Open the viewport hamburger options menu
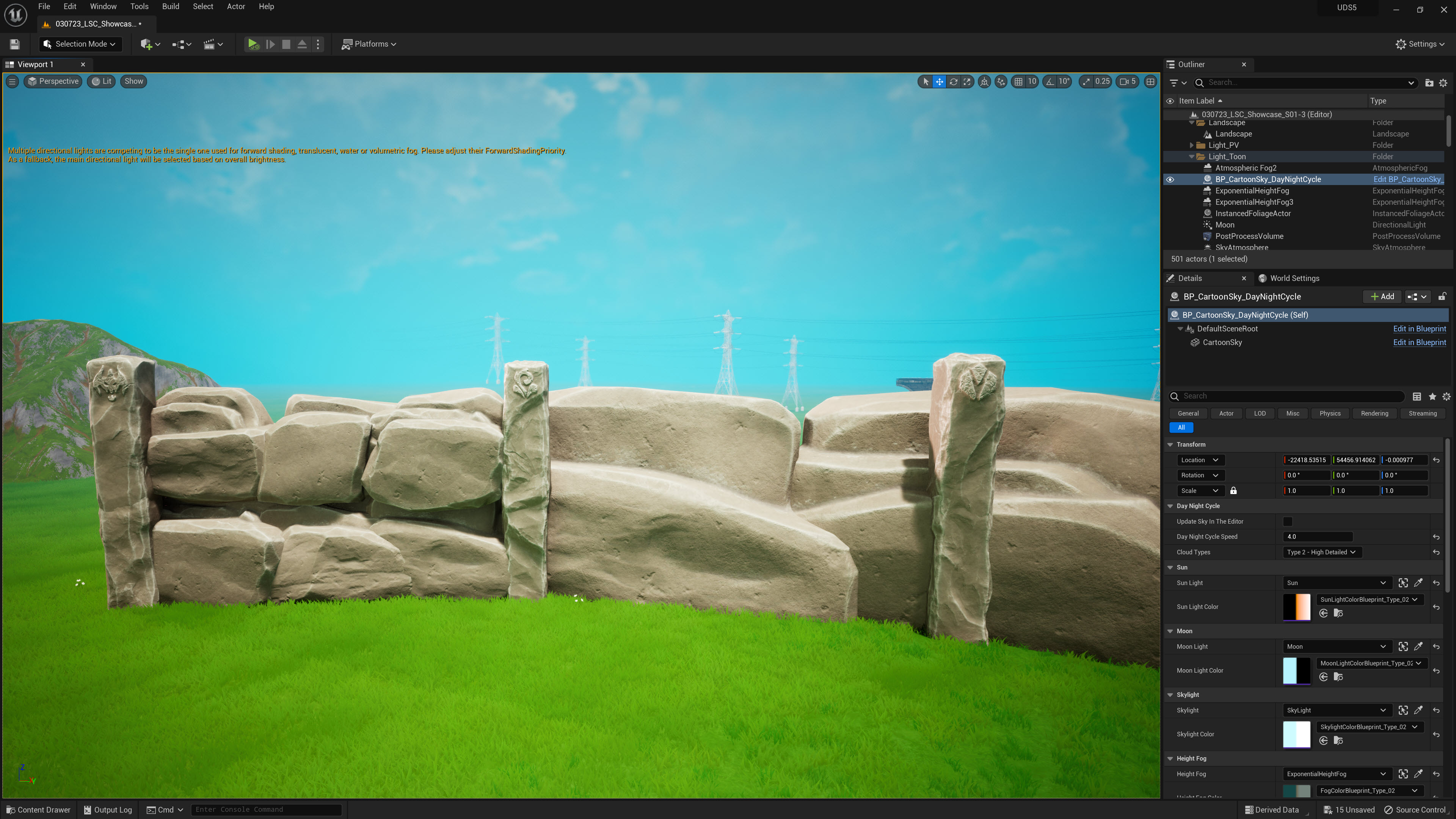 point(12,82)
